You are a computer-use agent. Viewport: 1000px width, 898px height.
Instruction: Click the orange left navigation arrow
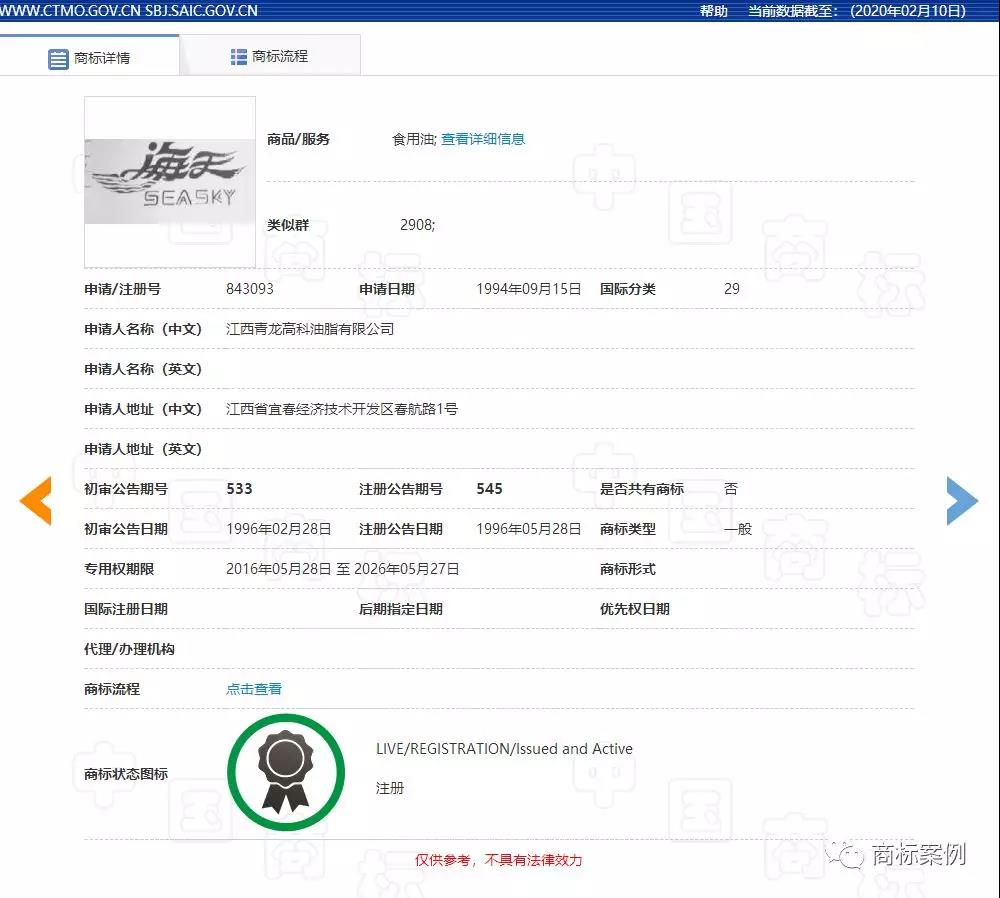click(36, 501)
